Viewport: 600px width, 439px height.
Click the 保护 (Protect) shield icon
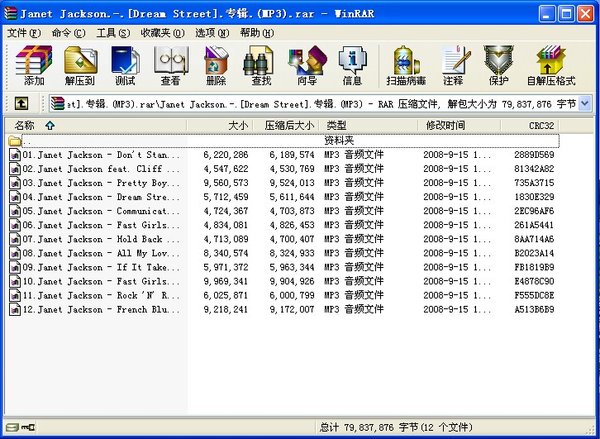point(498,65)
